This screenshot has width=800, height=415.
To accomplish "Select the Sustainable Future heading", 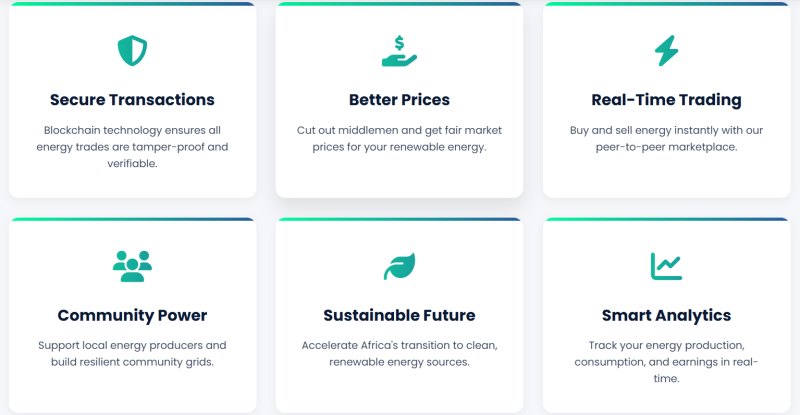I will [399, 315].
